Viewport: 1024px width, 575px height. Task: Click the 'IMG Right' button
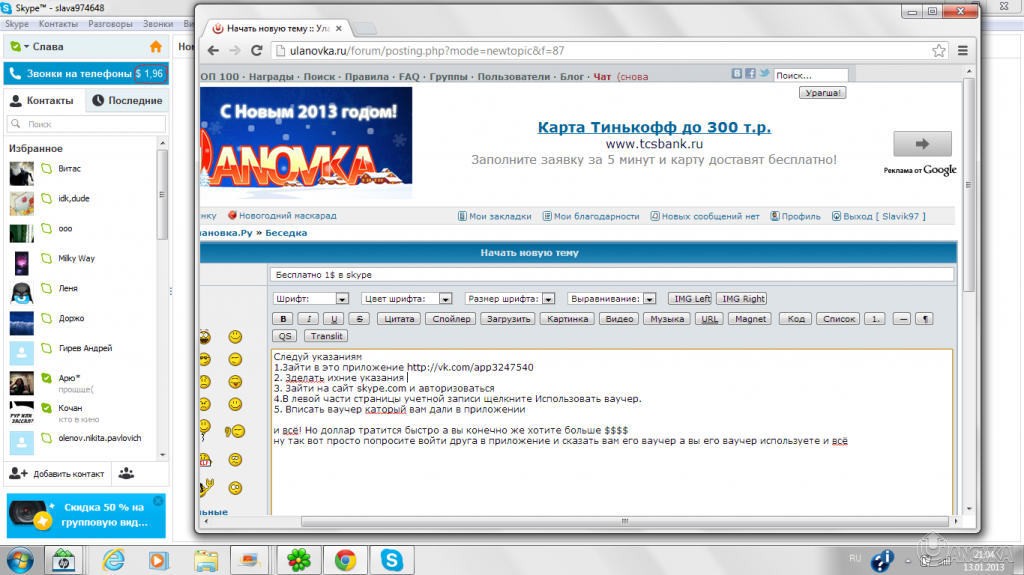(x=743, y=299)
